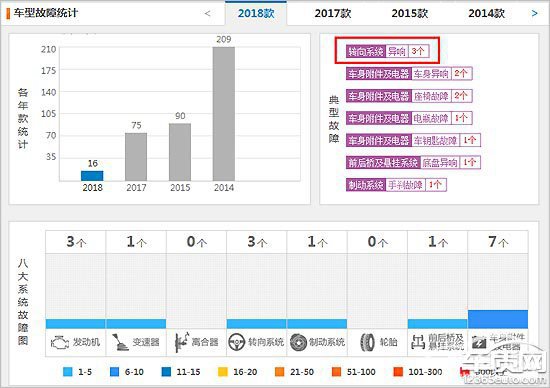Click the 2018 bar showing 16
Image resolution: width=550 pixels, height=388 pixels.
92,176
